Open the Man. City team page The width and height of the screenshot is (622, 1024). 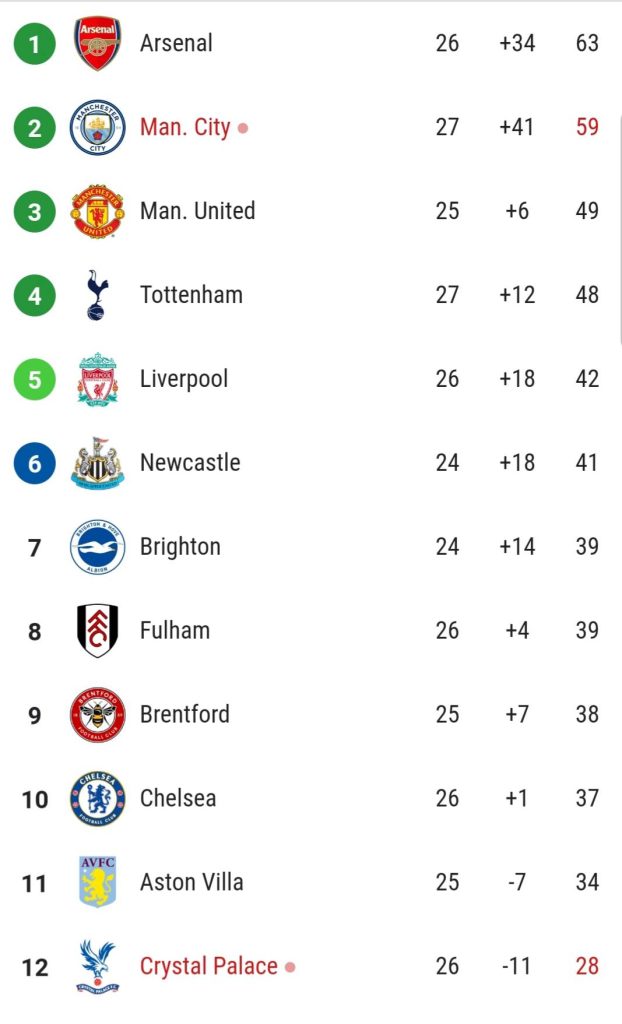tap(186, 127)
